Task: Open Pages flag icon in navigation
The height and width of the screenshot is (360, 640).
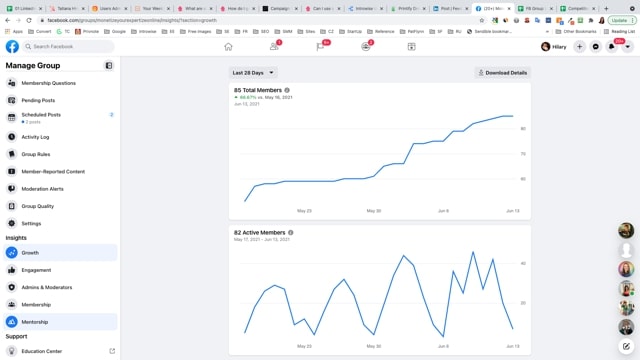Action: click(320, 47)
